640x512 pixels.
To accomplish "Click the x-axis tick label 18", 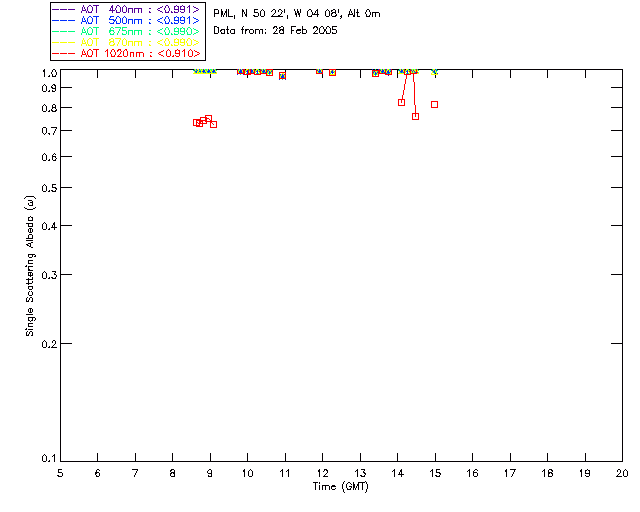I will tap(547, 473).
